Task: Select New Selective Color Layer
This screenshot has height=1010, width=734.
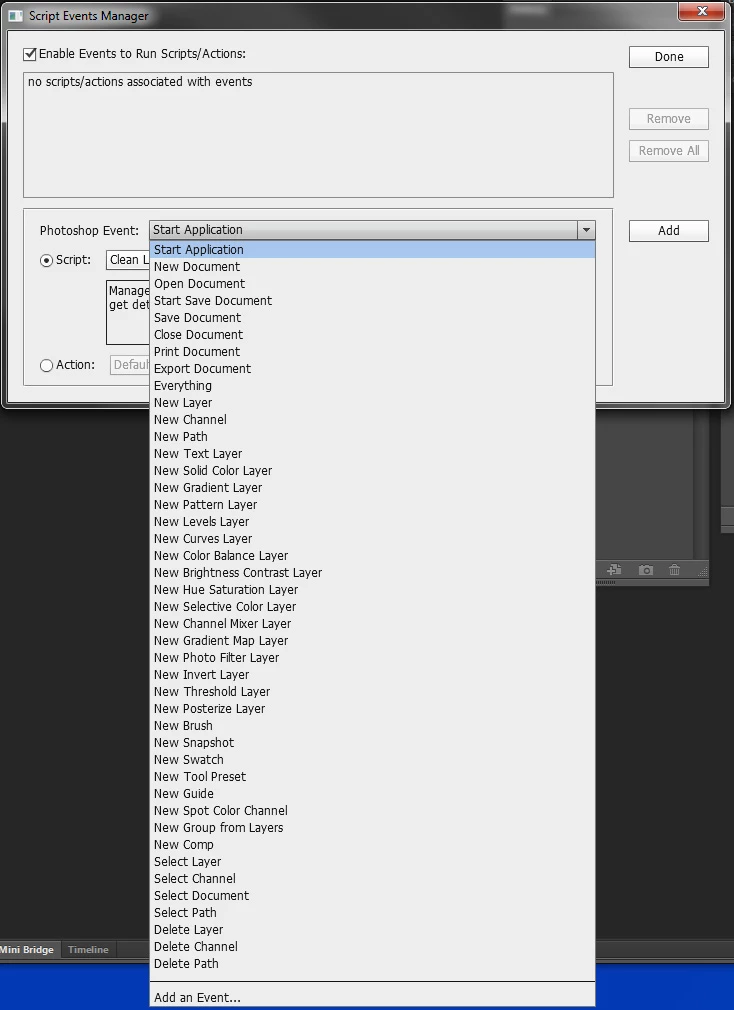Action: point(372,607)
